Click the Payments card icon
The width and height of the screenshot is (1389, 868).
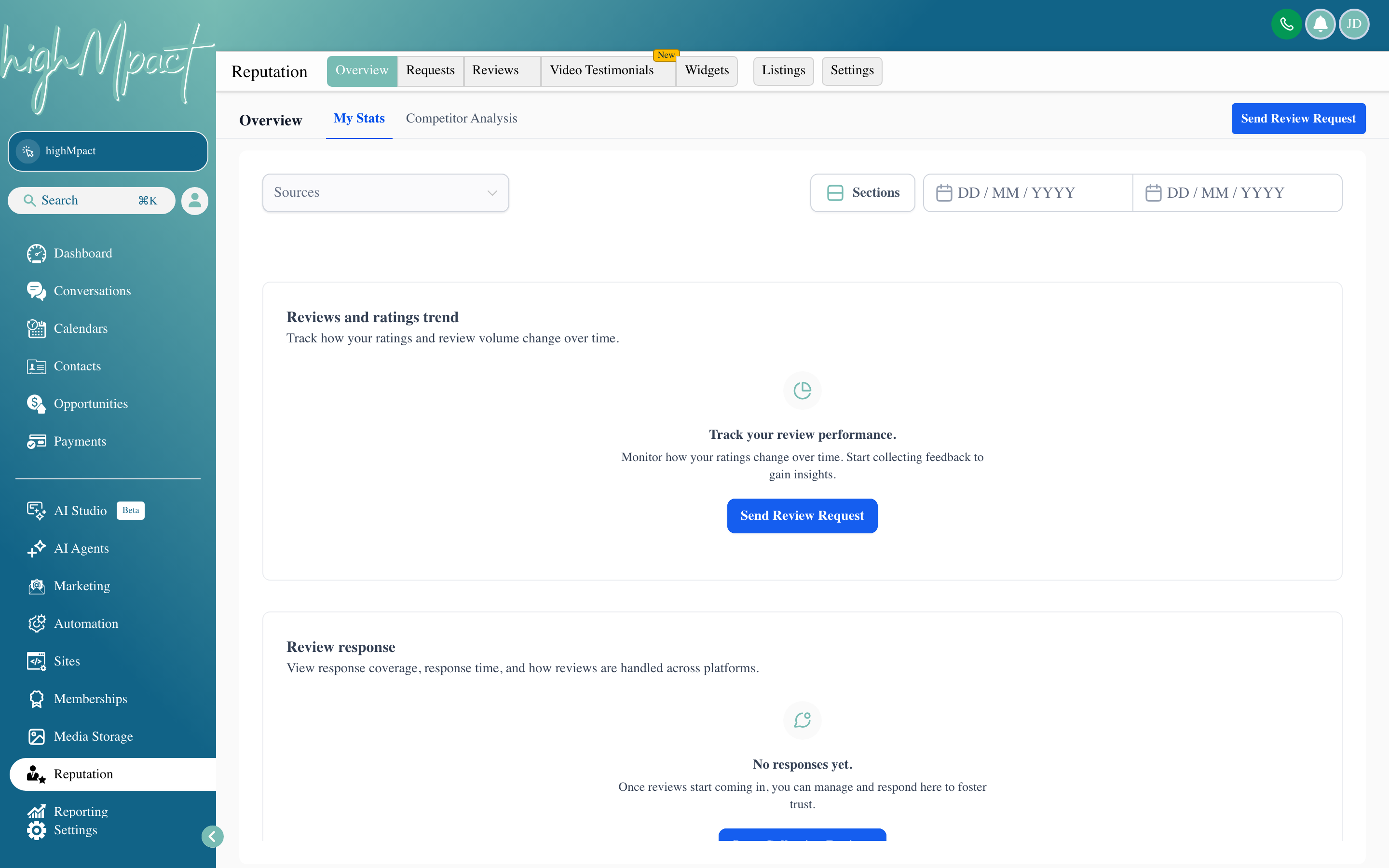pyautogui.click(x=36, y=441)
